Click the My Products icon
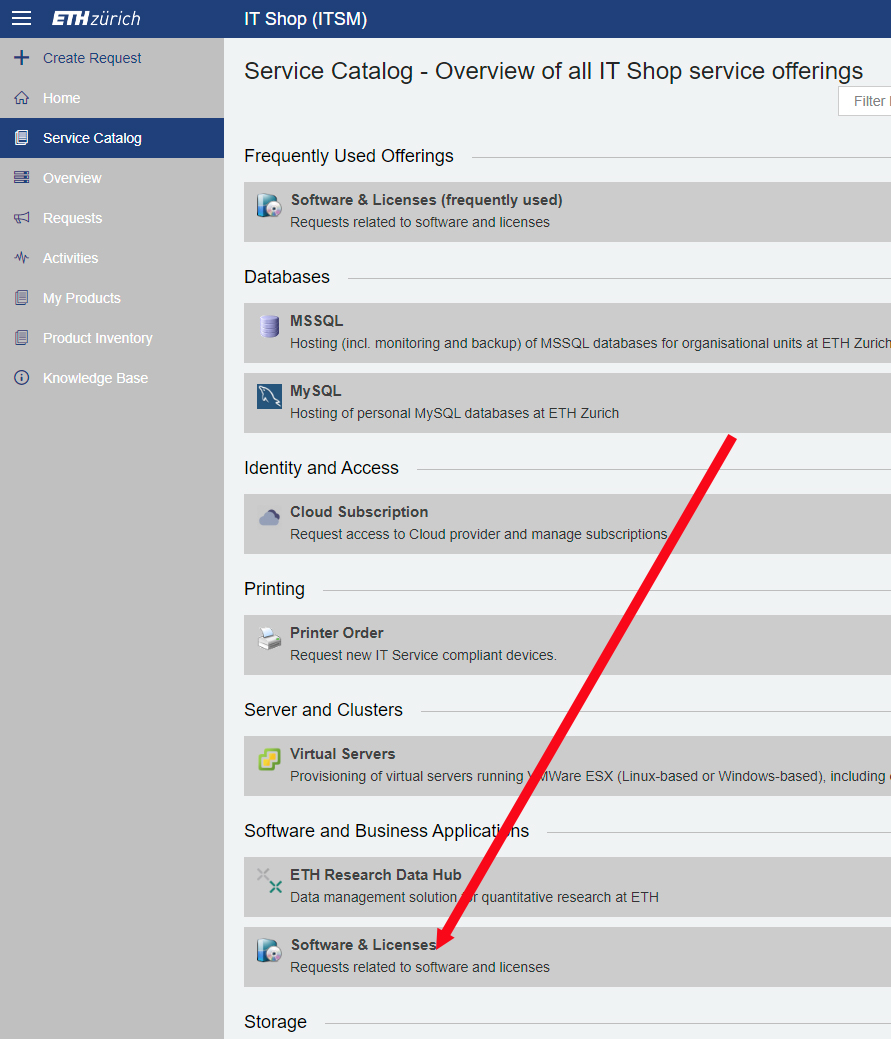The image size is (891, 1039). coord(22,298)
